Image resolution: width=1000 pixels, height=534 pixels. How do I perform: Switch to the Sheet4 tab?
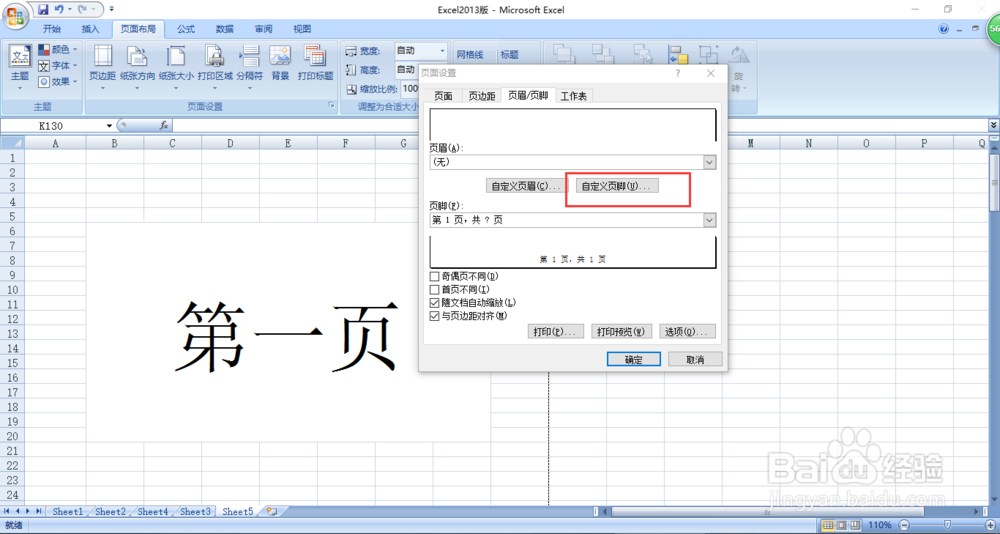(x=153, y=511)
